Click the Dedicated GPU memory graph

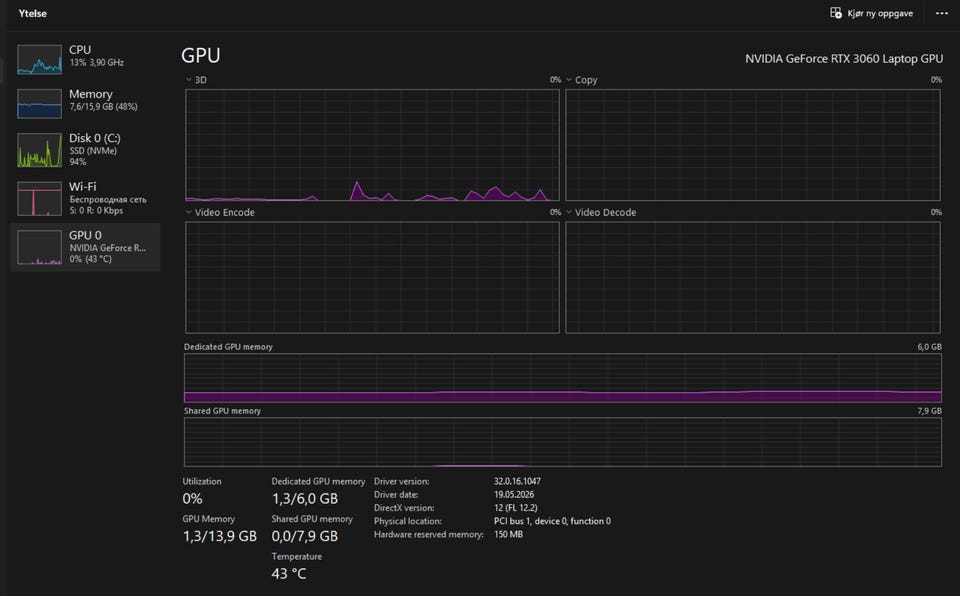click(x=563, y=378)
